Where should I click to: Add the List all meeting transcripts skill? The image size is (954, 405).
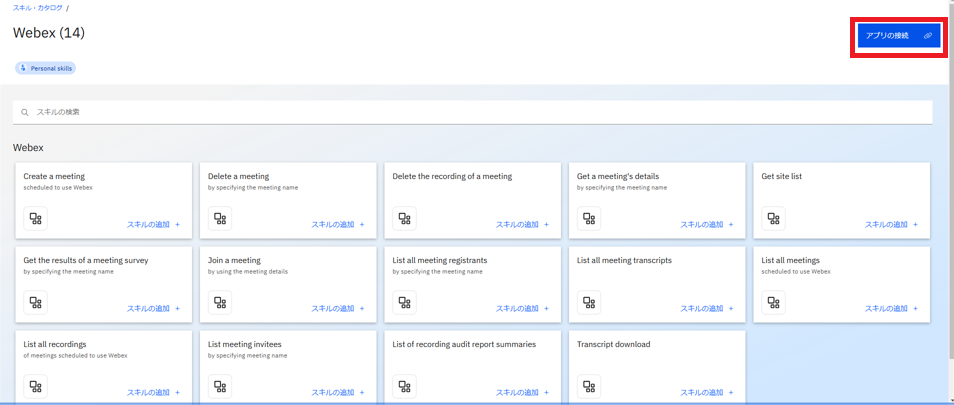[x=707, y=308]
